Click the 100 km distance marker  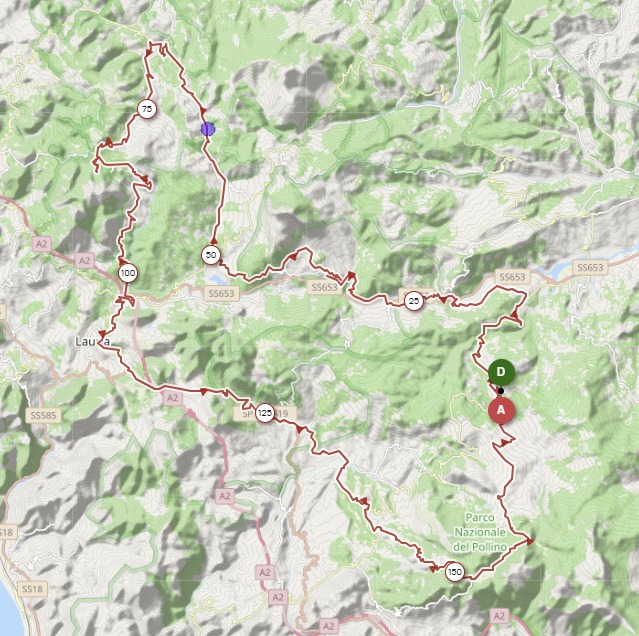tap(128, 273)
